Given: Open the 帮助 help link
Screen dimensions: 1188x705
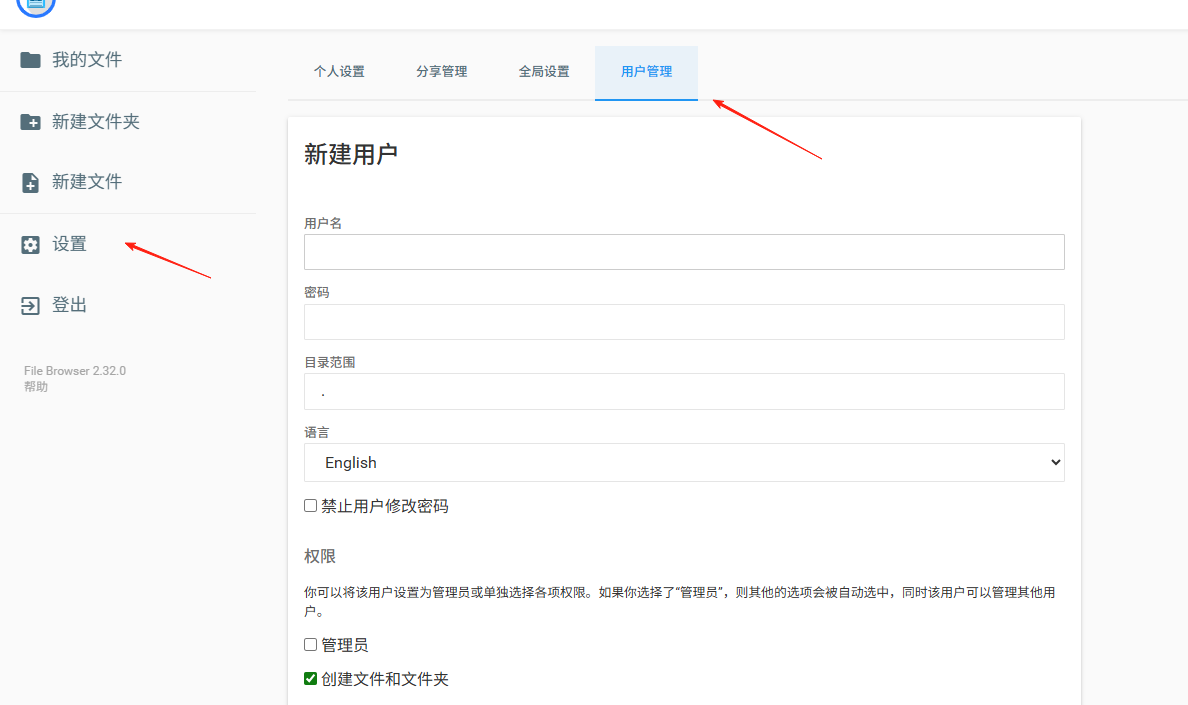Looking at the screenshot, I should [36, 386].
